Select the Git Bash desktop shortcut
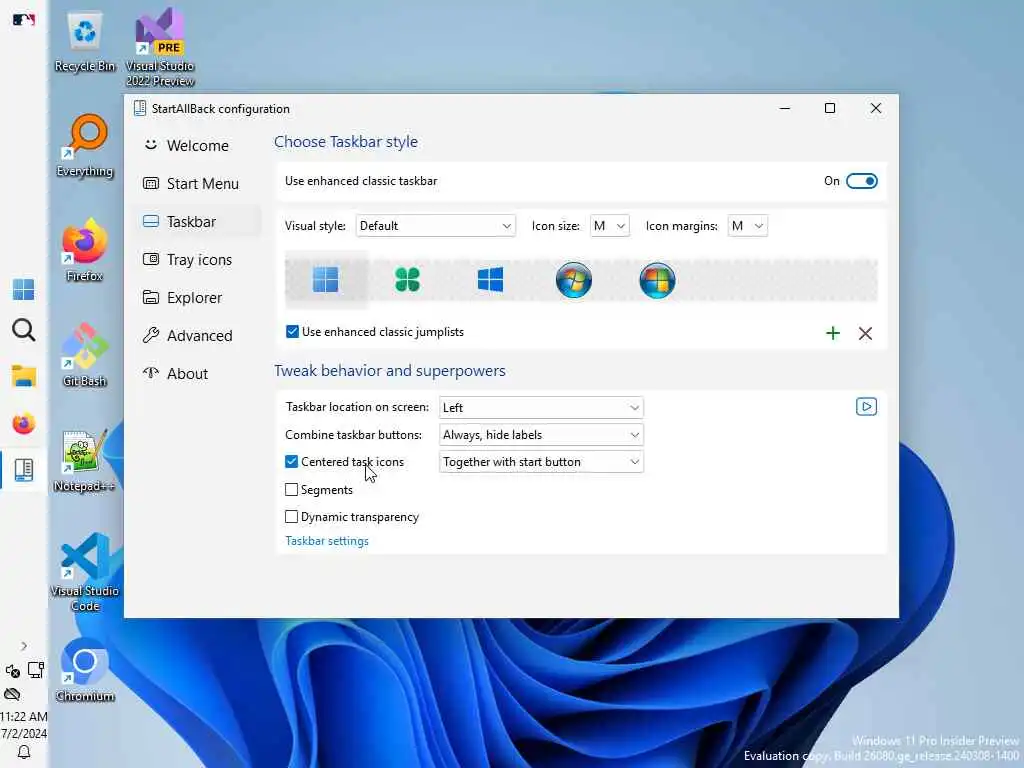Viewport: 1024px width, 768px height. click(x=85, y=356)
